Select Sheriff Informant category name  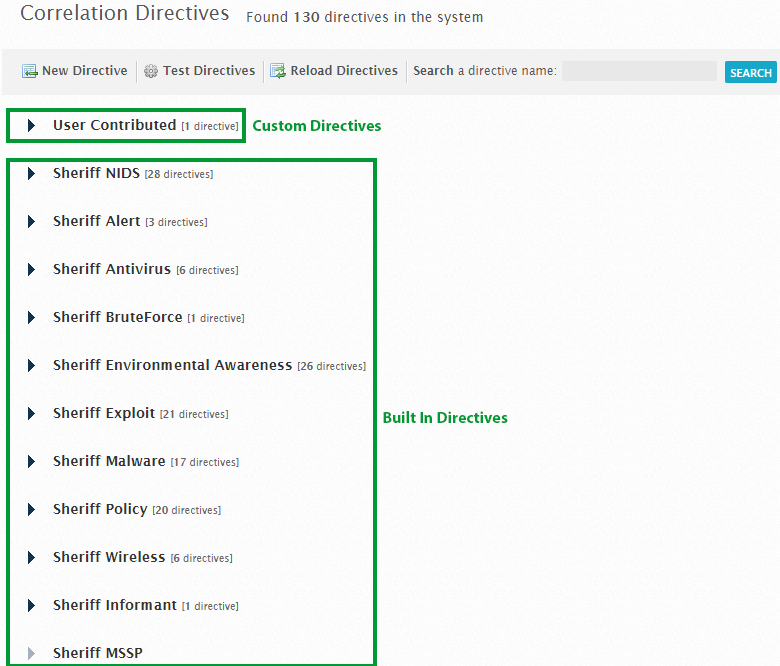pyautogui.click(x=115, y=605)
